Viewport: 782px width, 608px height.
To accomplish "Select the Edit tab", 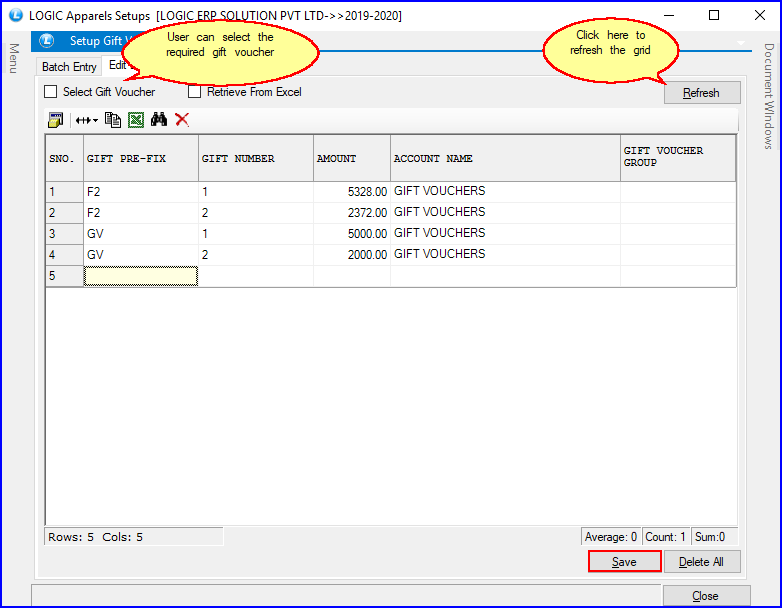I will (x=117, y=66).
